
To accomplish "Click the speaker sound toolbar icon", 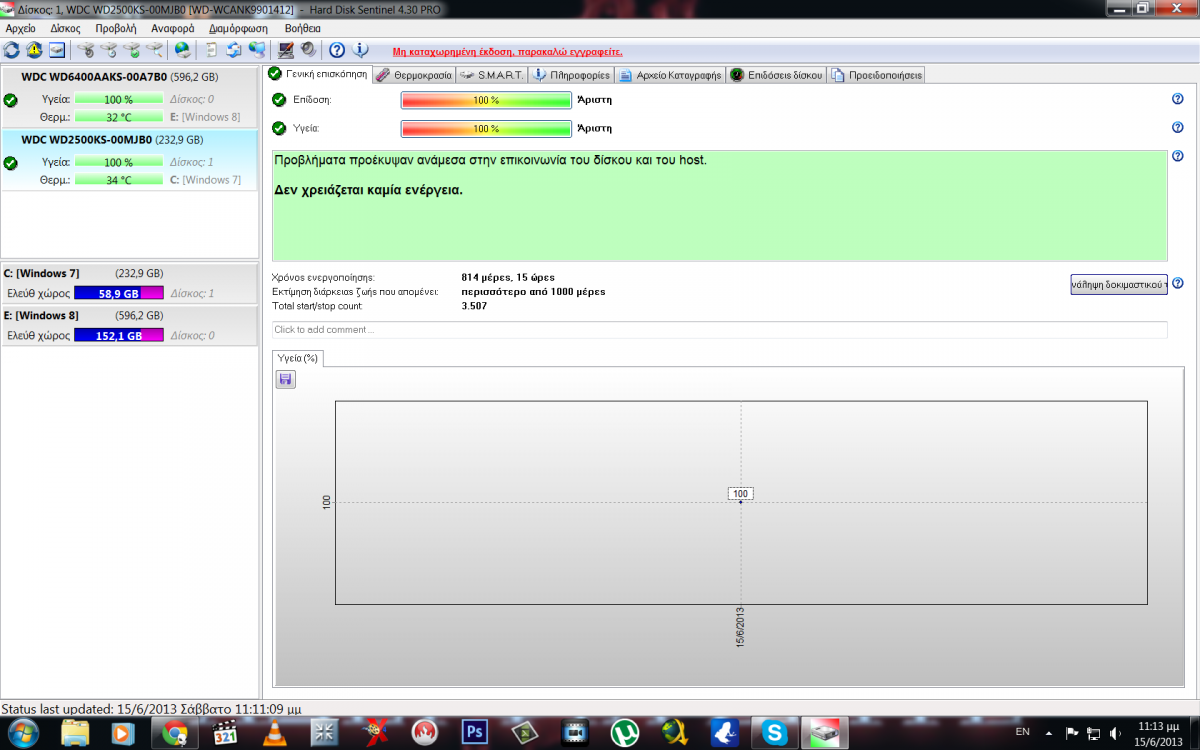I will pos(308,49).
